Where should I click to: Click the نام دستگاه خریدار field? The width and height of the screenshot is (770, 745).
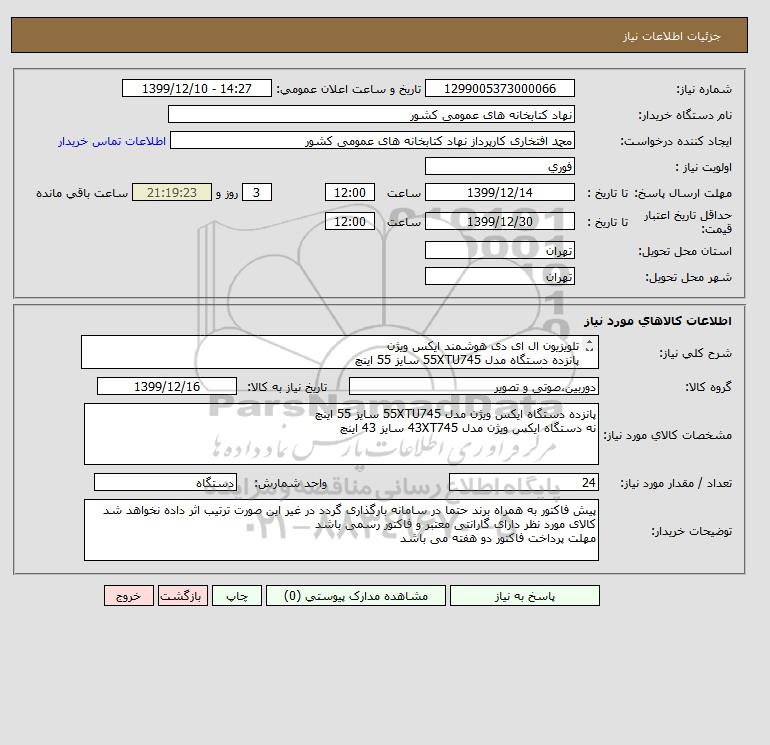(371, 114)
